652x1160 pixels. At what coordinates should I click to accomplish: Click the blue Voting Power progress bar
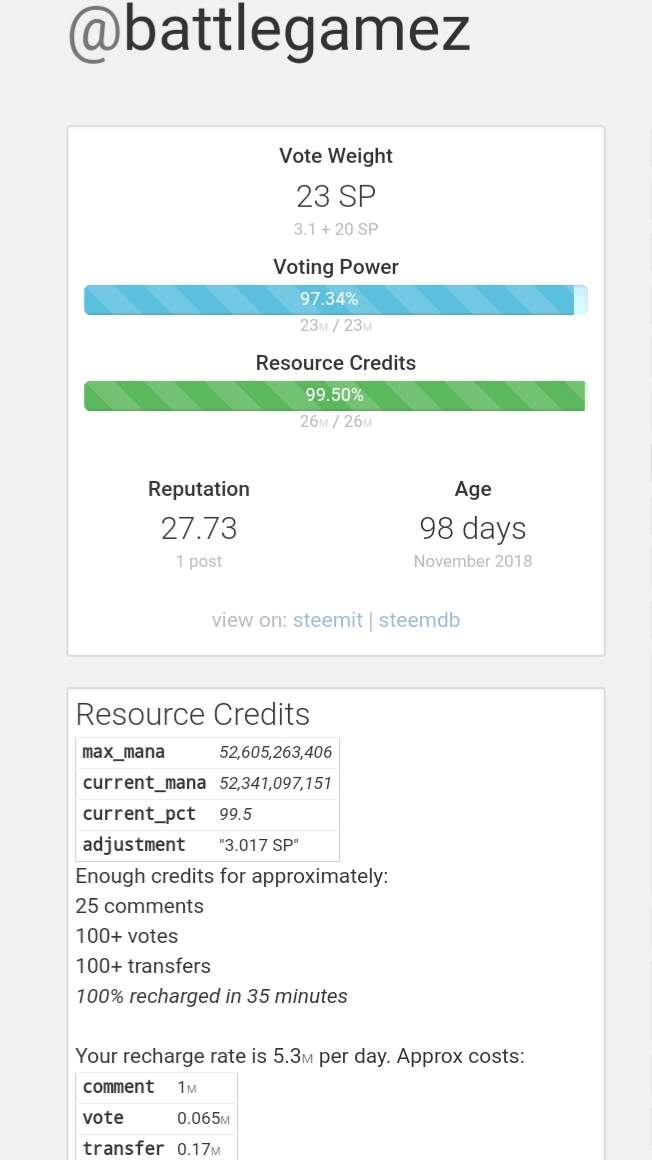(335, 299)
